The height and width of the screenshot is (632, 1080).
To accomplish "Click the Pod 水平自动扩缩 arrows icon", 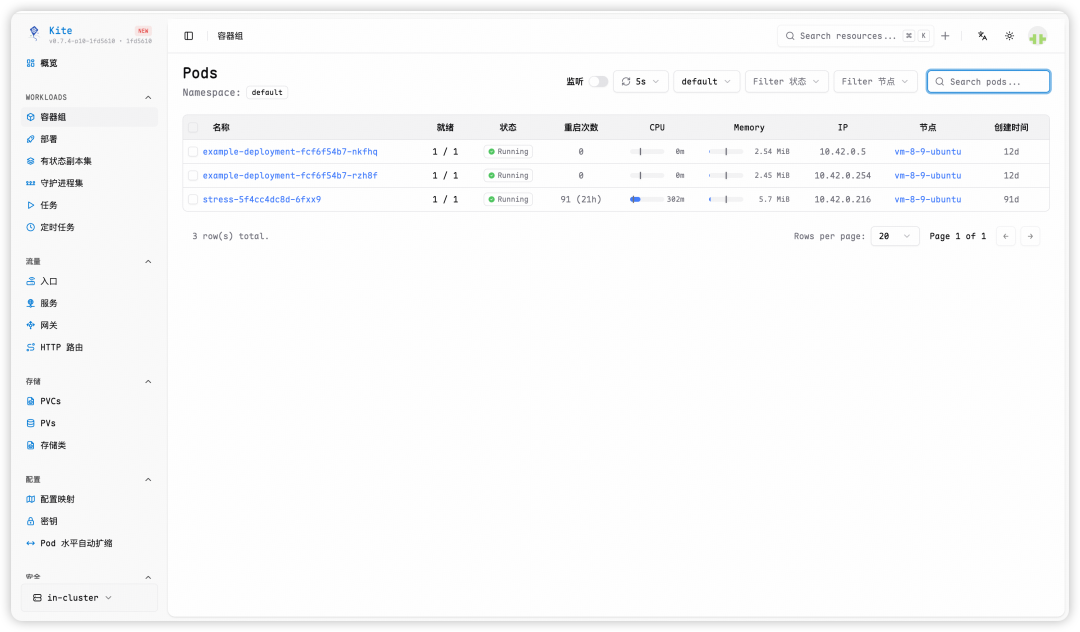I will pyautogui.click(x=30, y=543).
